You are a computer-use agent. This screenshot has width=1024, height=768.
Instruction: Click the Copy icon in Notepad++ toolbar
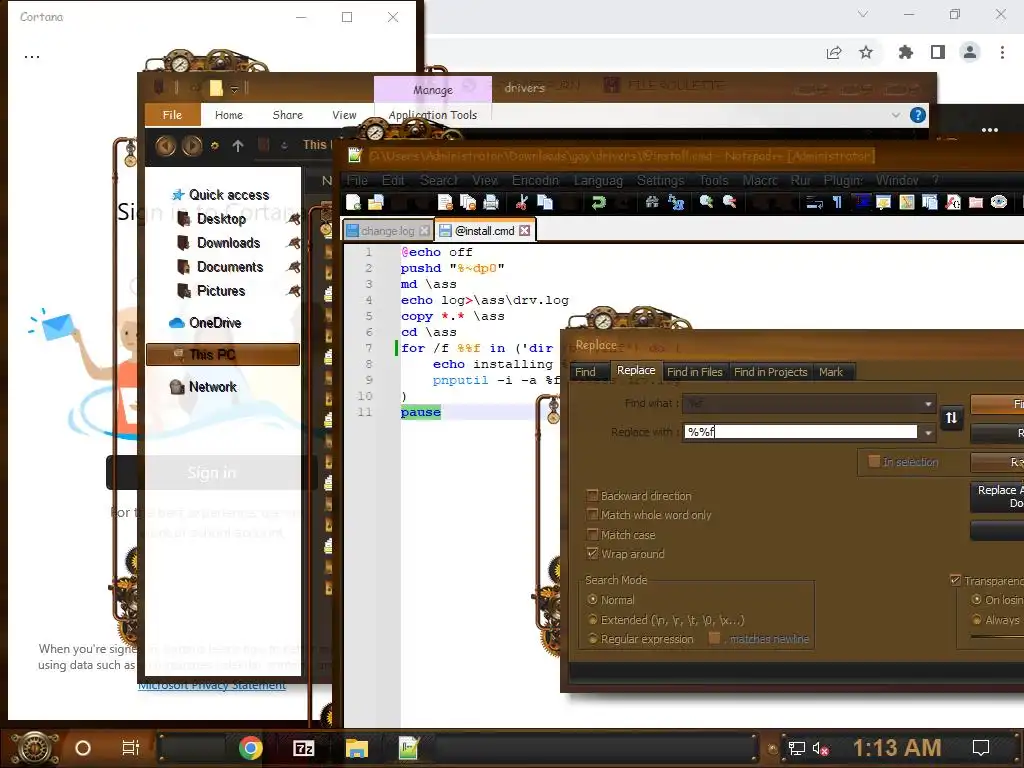(545, 202)
